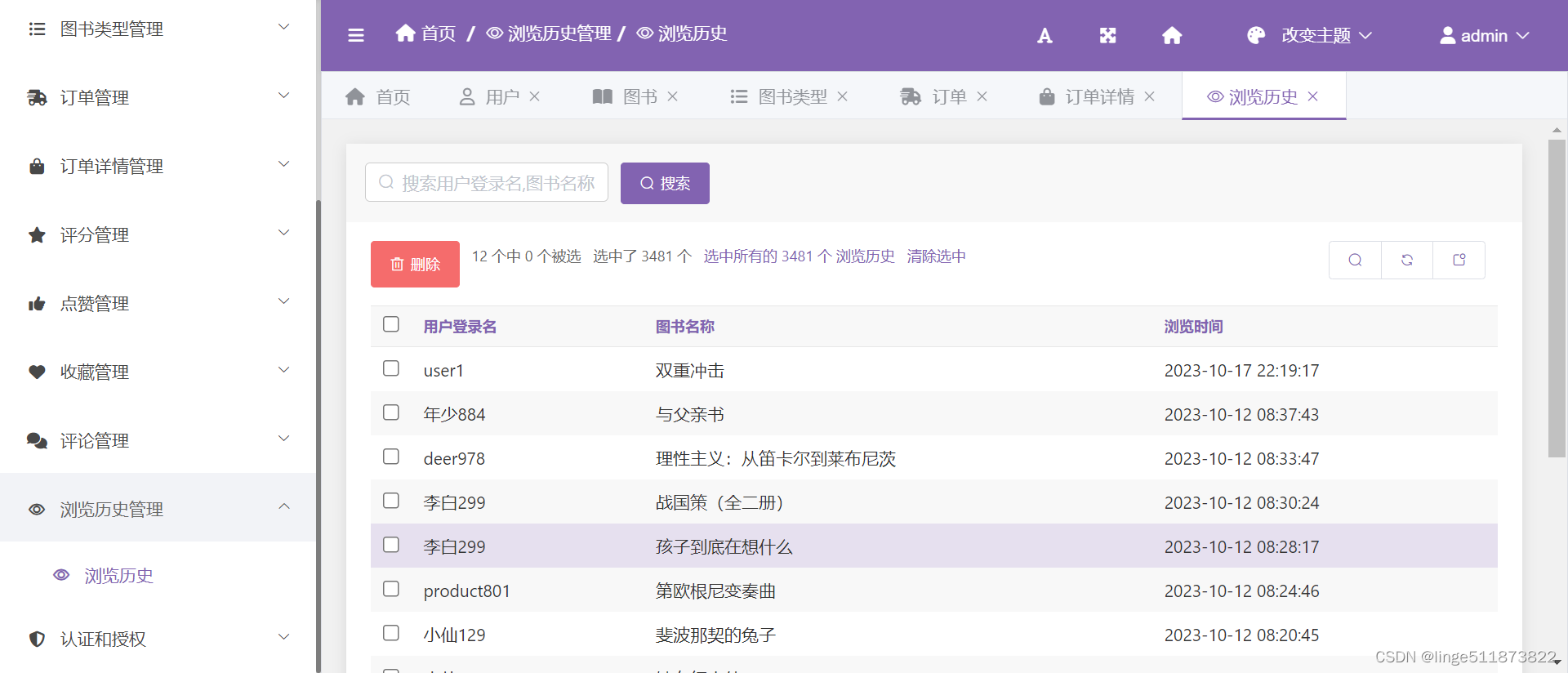Close the 订单详情 tab

(x=1150, y=96)
